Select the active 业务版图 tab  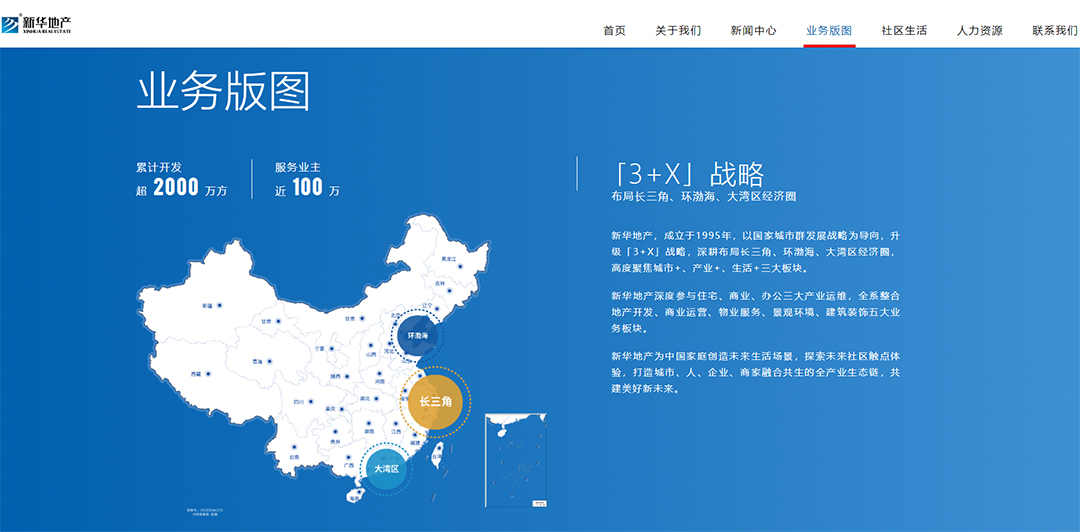pyautogui.click(x=829, y=31)
